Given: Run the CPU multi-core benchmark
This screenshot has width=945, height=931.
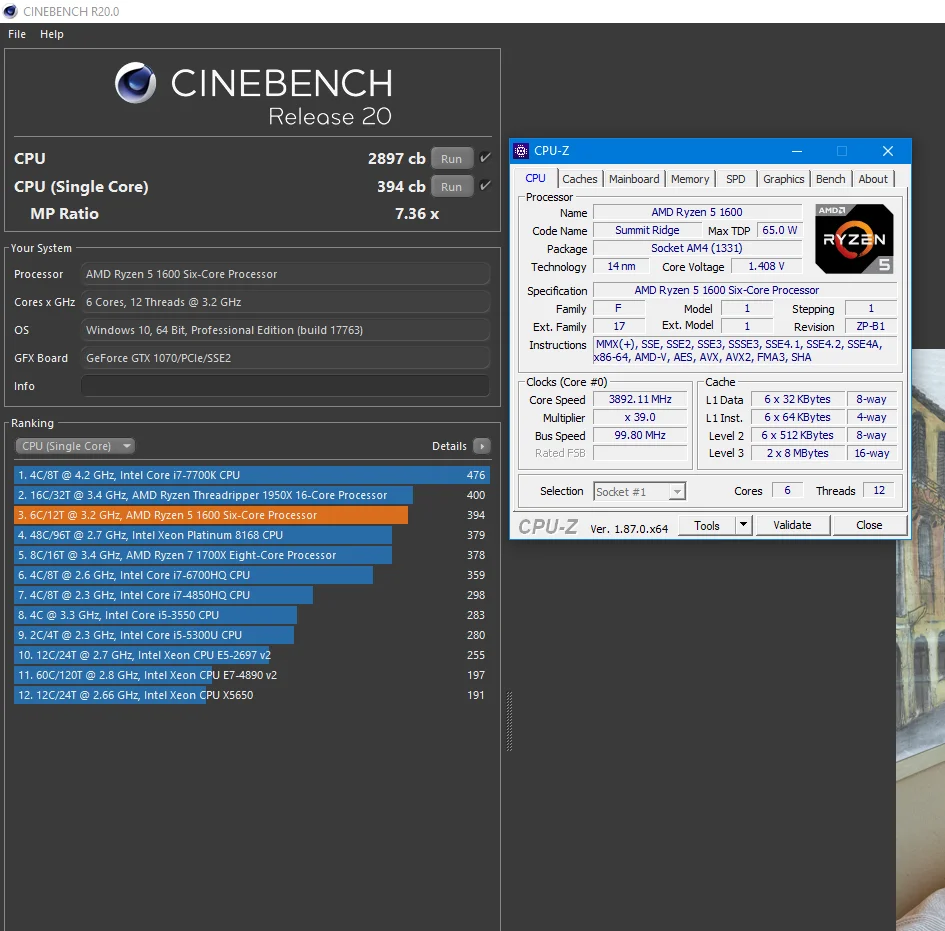Looking at the screenshot, I should [x=451, y=159].
